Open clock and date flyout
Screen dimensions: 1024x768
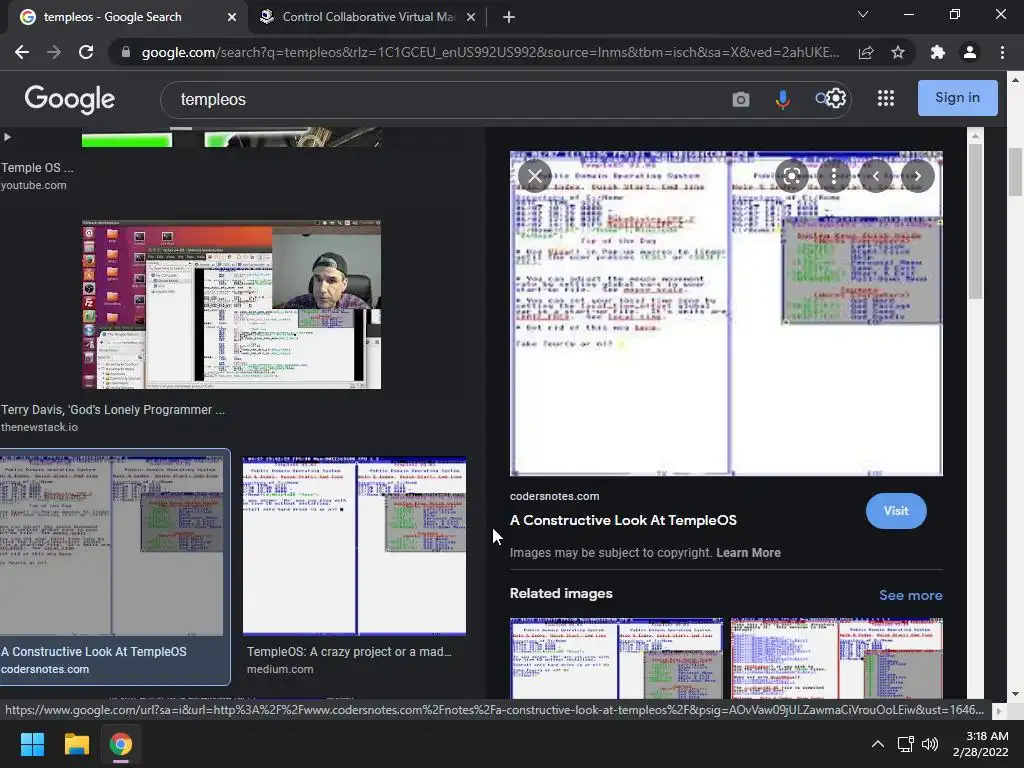click(981, 744)
